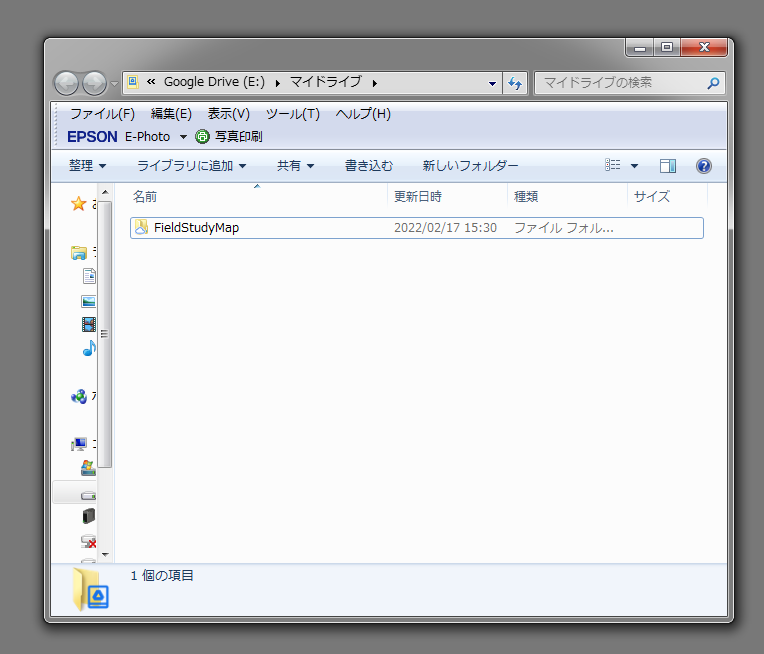The height and width of the screenshot is (654, 764).
Task: Click the 写真印刷 photo print button
Action: click(229, 137)
